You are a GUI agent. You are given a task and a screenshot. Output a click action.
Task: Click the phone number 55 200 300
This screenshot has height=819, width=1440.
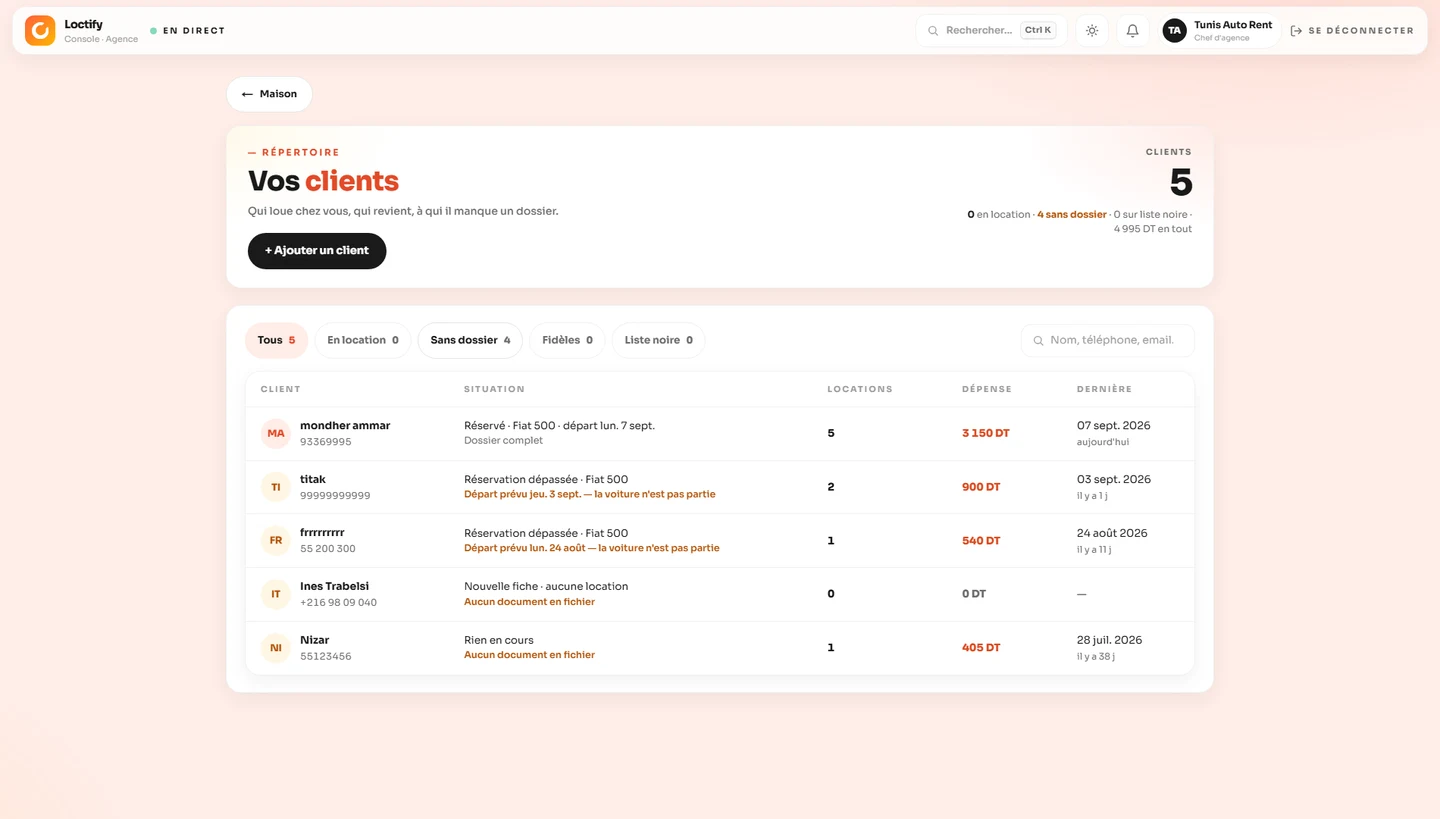tap(328, 549)
